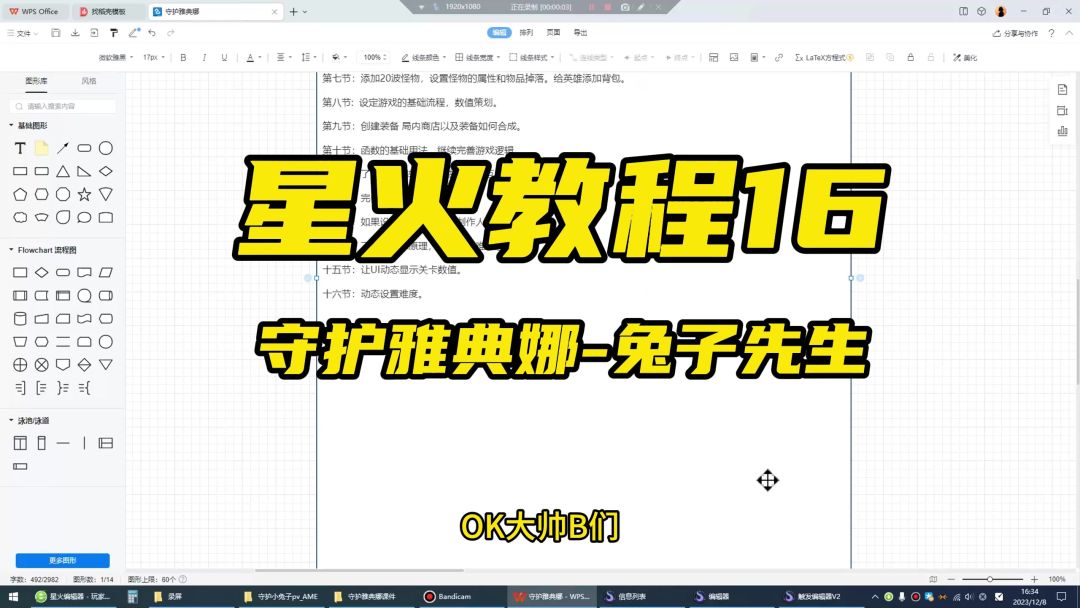The width and height of the screenshot is (1080, 608).
Task: Select the Text shape tool
Action: coord(20,148)
